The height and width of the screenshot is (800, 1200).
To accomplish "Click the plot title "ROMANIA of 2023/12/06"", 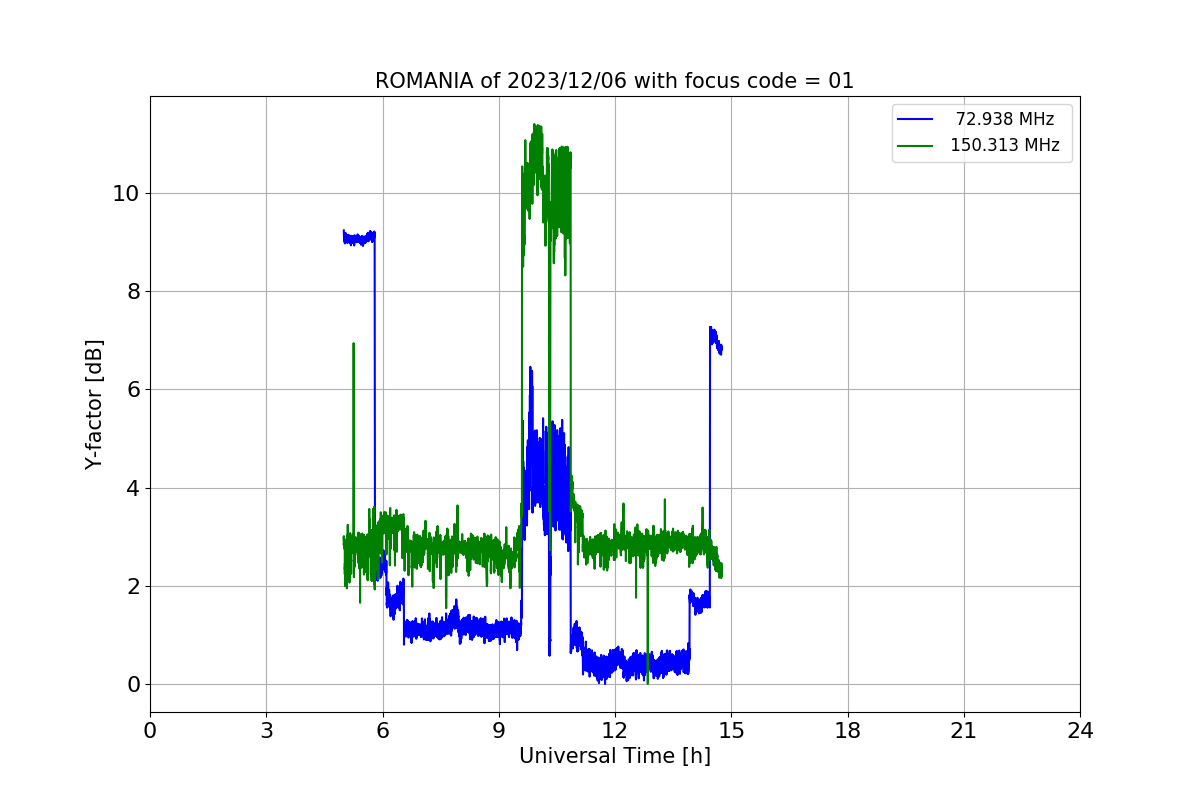I will pyautogui.click(x=614, y=81).
